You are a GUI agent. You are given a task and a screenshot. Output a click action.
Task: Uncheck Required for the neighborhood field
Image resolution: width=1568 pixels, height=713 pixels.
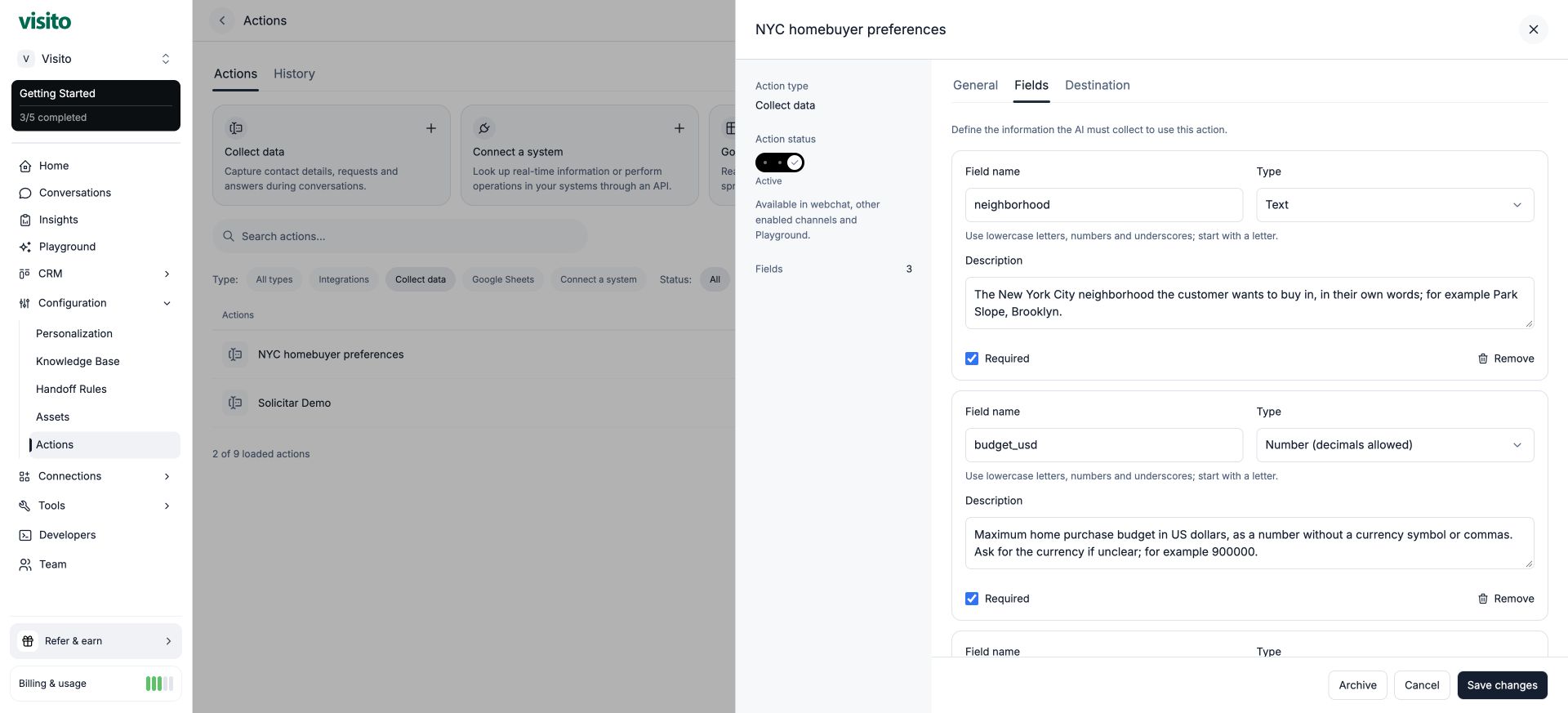tap(972, 359)
